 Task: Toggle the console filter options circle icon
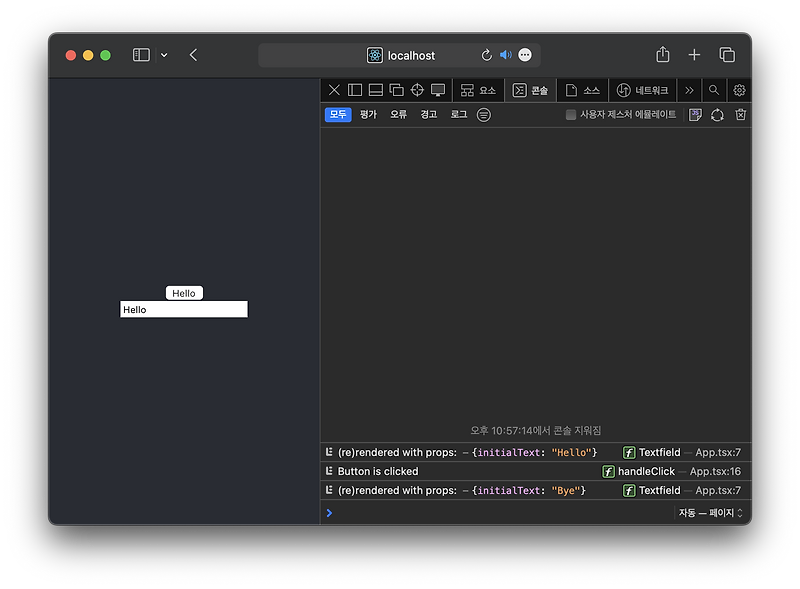(484, 115)
